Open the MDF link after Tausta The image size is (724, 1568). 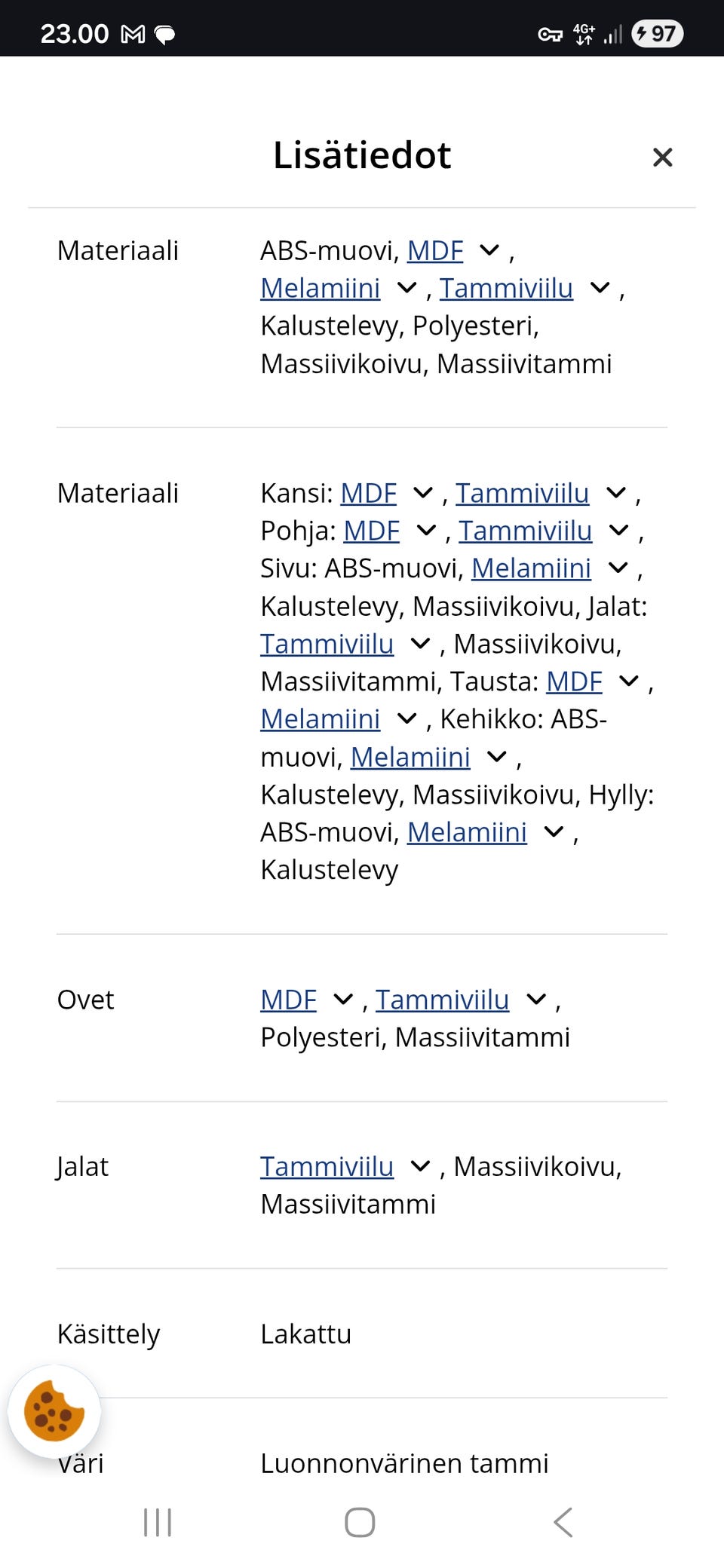[x=574, y=681]
